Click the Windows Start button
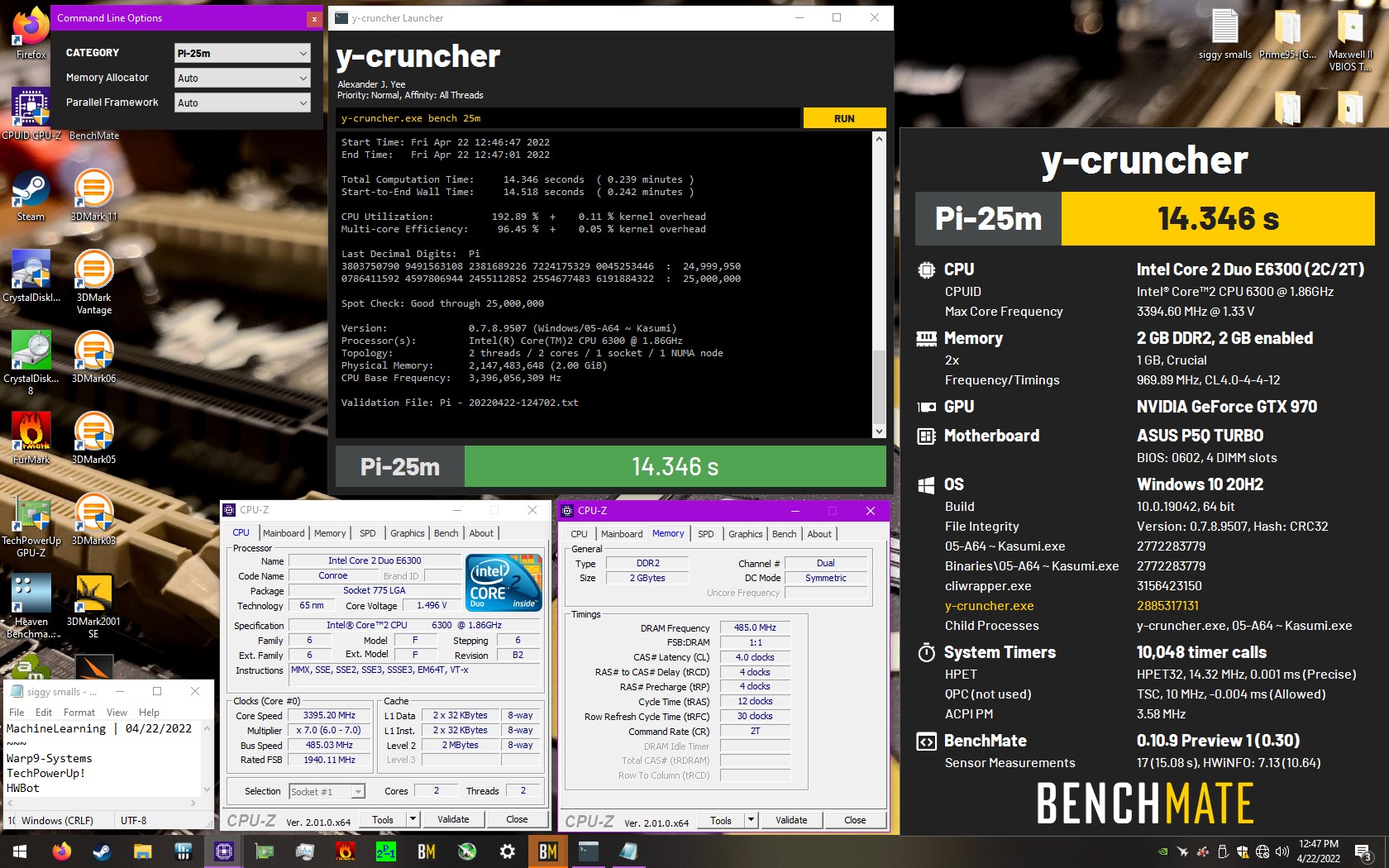 point(20,851)
